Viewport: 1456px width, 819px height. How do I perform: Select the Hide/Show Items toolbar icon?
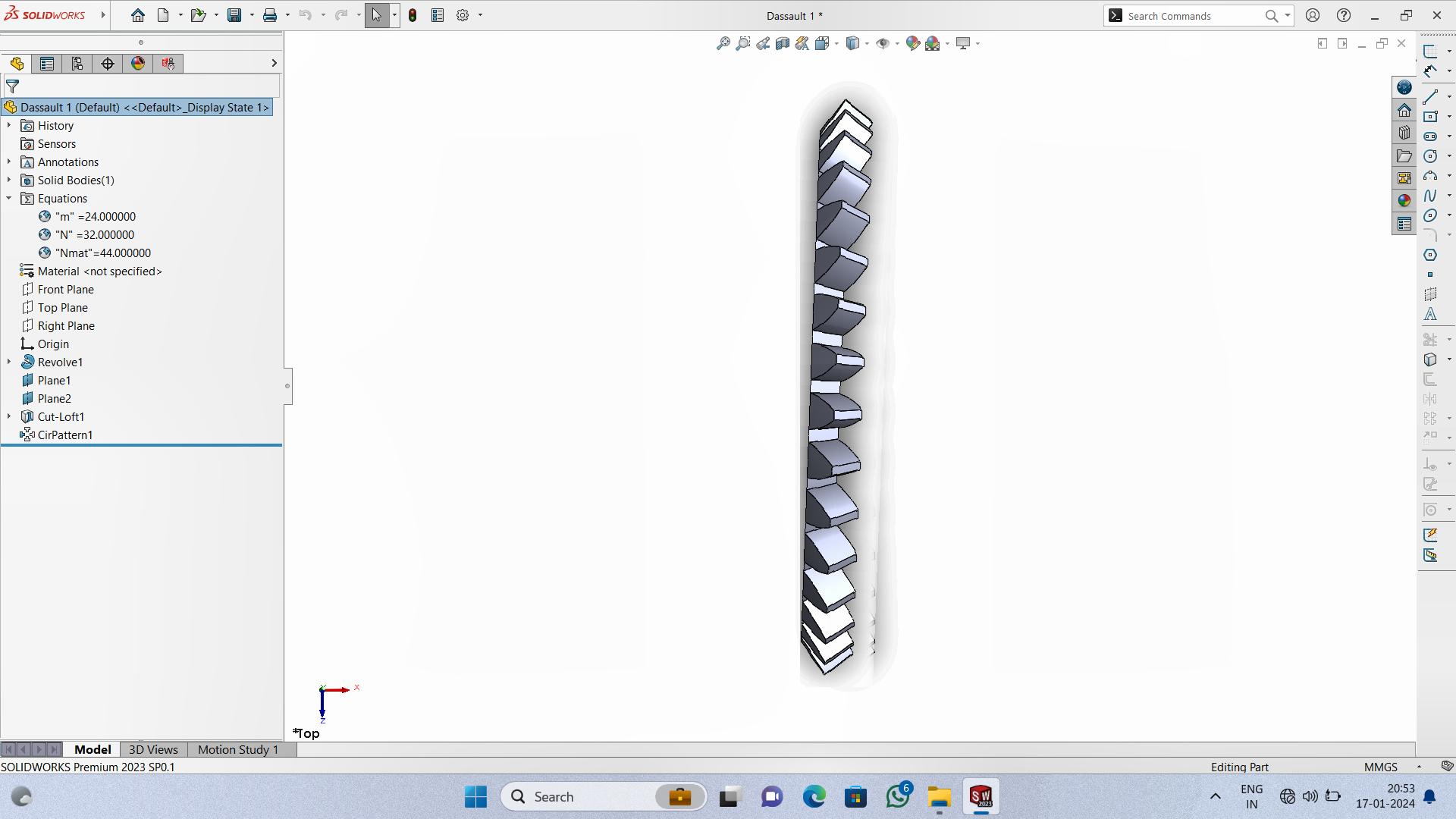coord(883,43)
